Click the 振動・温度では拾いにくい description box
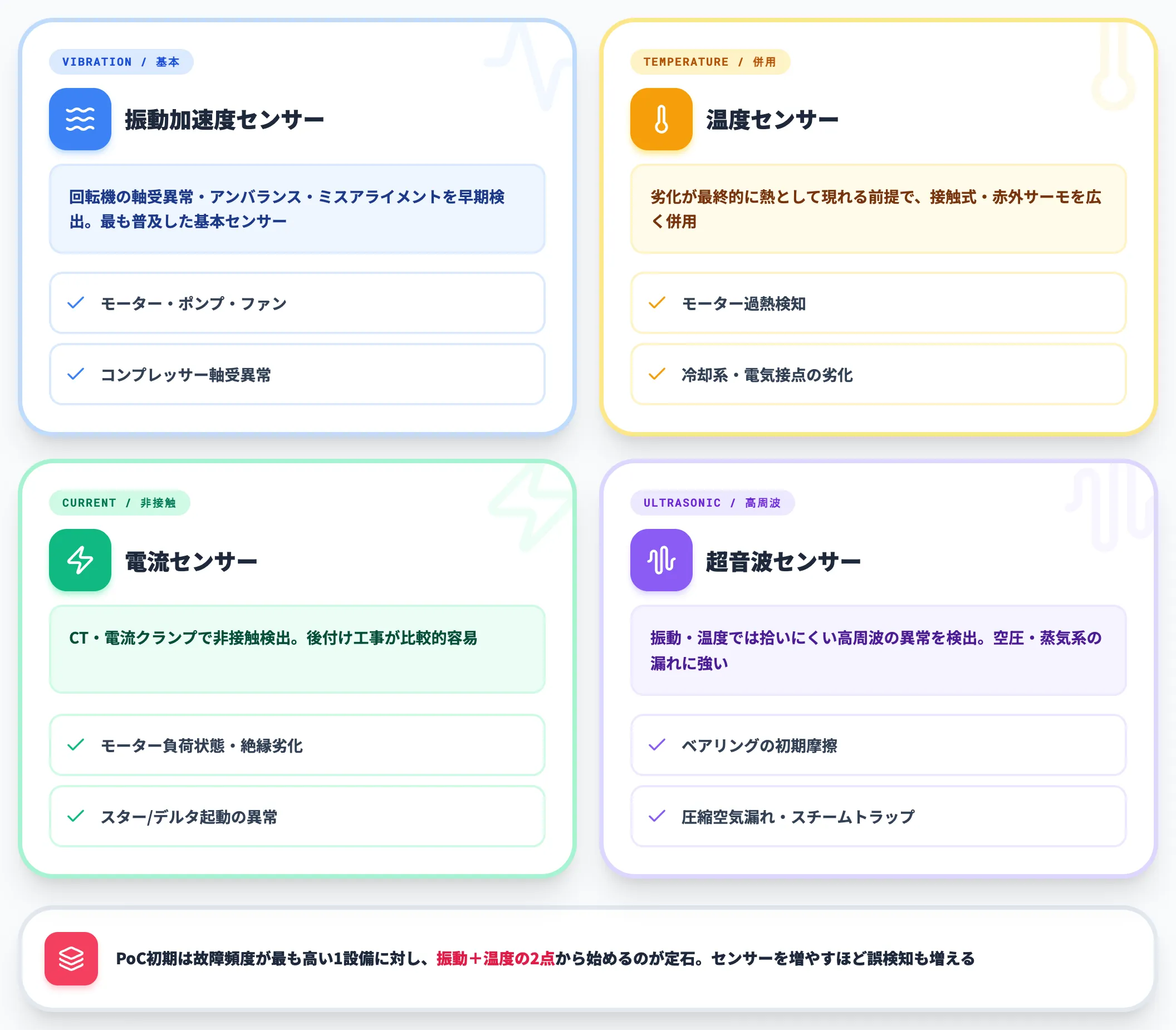This screenshot has width=1176, height=1030. pyautogui.click(x=878, y=650)
